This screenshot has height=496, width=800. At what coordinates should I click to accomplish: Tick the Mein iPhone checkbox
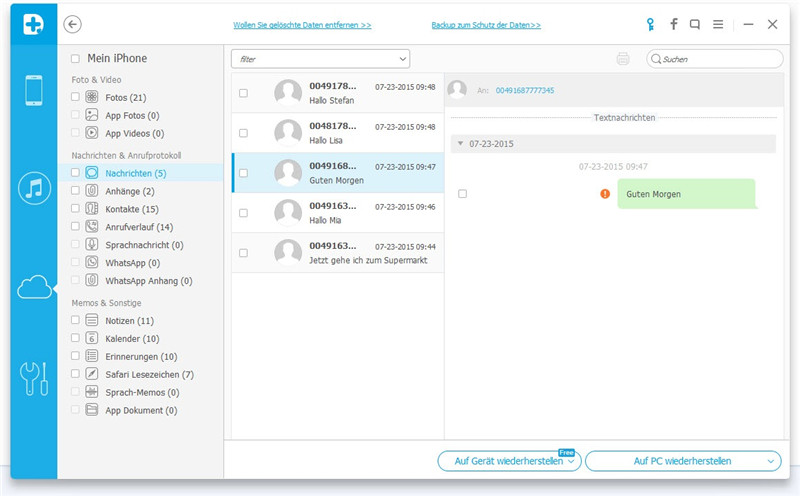[76, 59]
